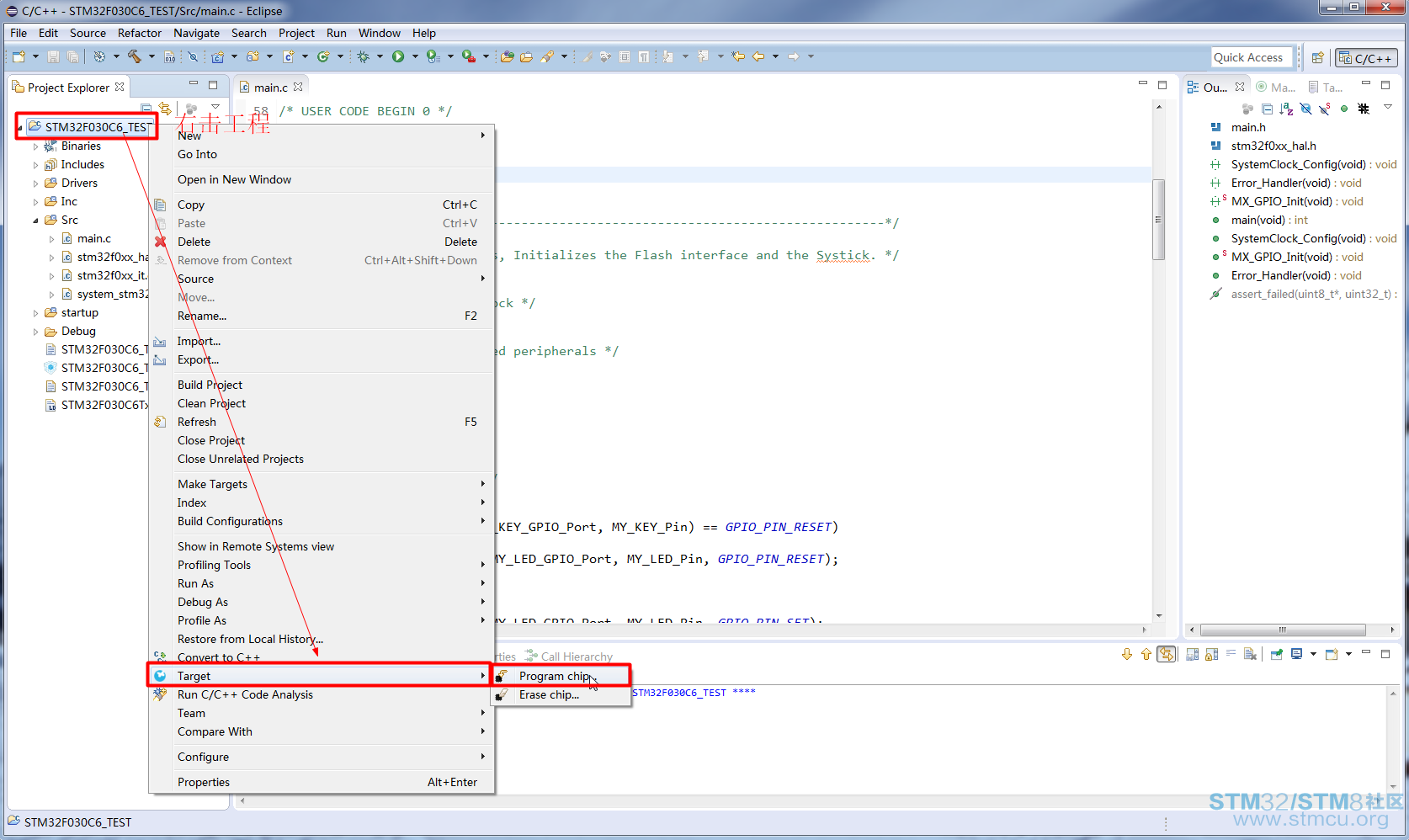The height and width of the screenshot is (840, 1409).
Task: Click the New C/C++ Project toolbar icon
Action: tap(218, 56)
